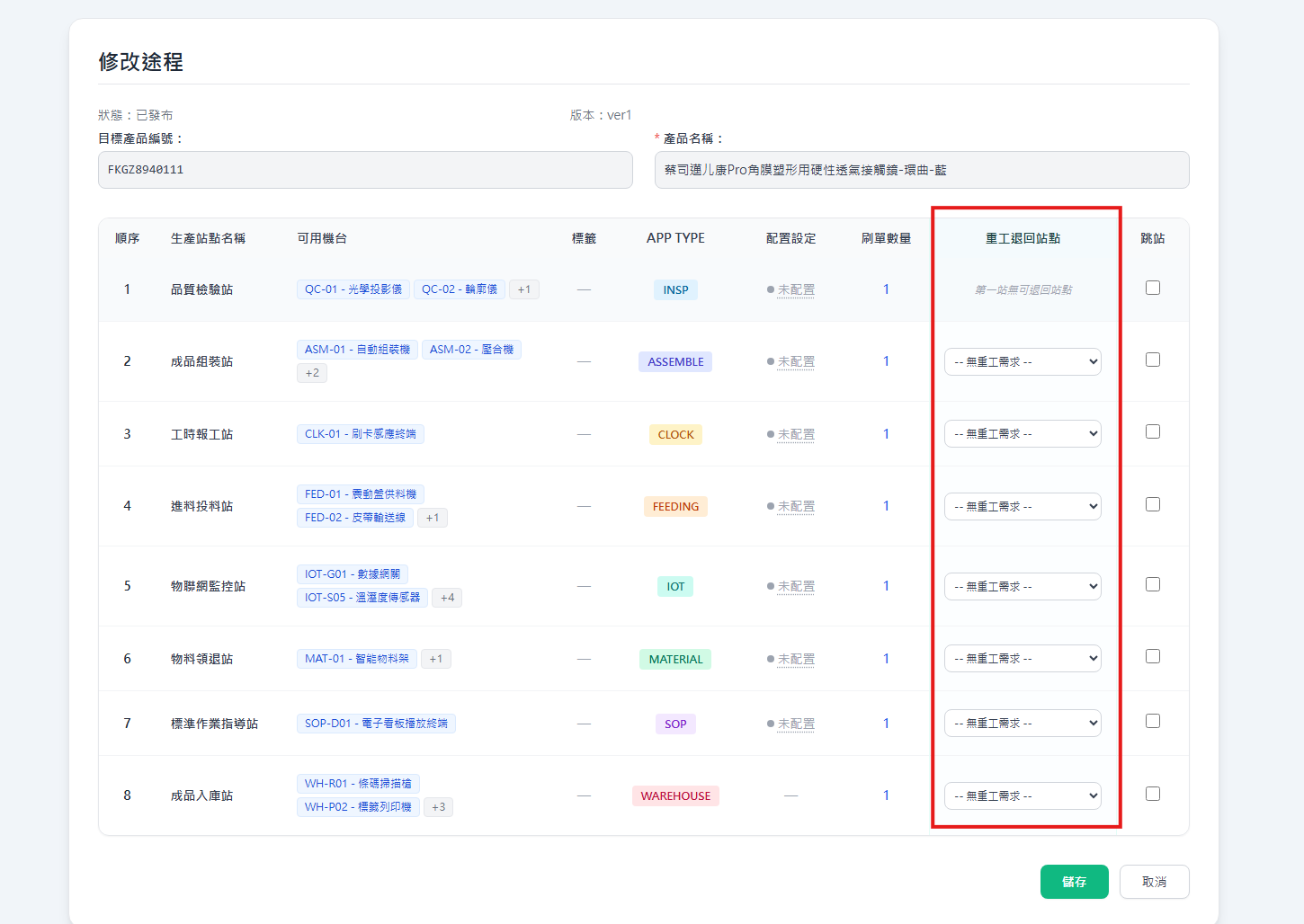Expand the rework dropdown for 成品入庫站

pos(1023,795)
